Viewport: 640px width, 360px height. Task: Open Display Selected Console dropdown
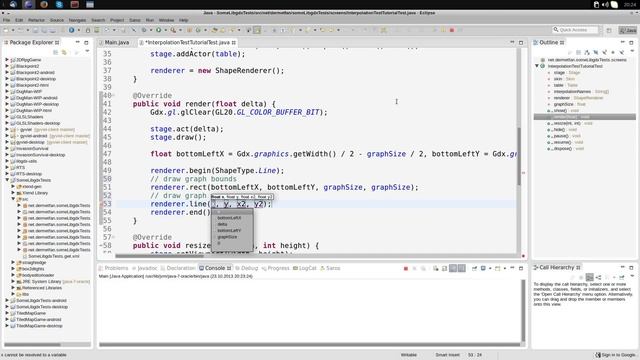[x=490, y=268]
